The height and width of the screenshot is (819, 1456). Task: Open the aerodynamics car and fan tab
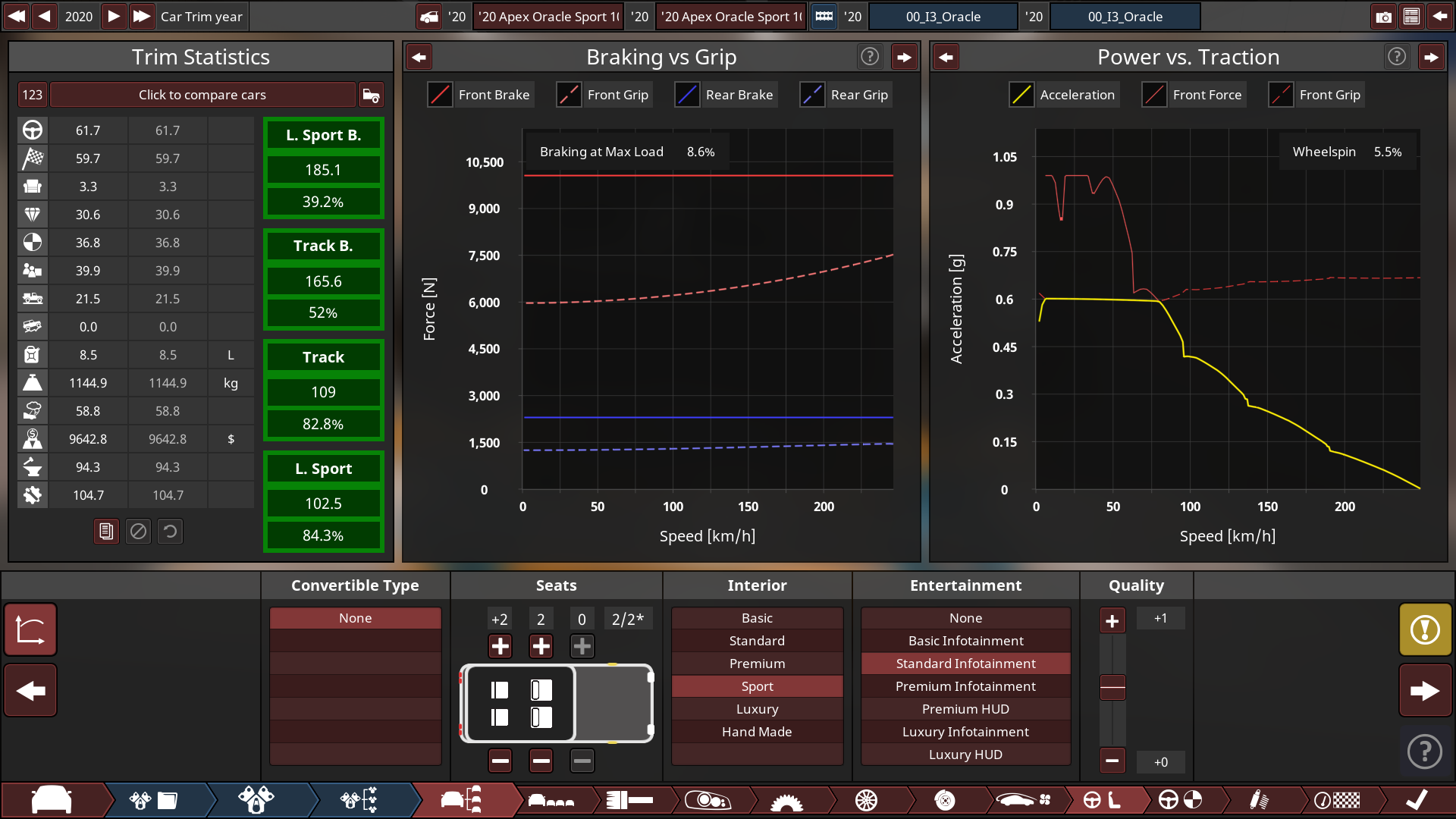coord(1024,800)
